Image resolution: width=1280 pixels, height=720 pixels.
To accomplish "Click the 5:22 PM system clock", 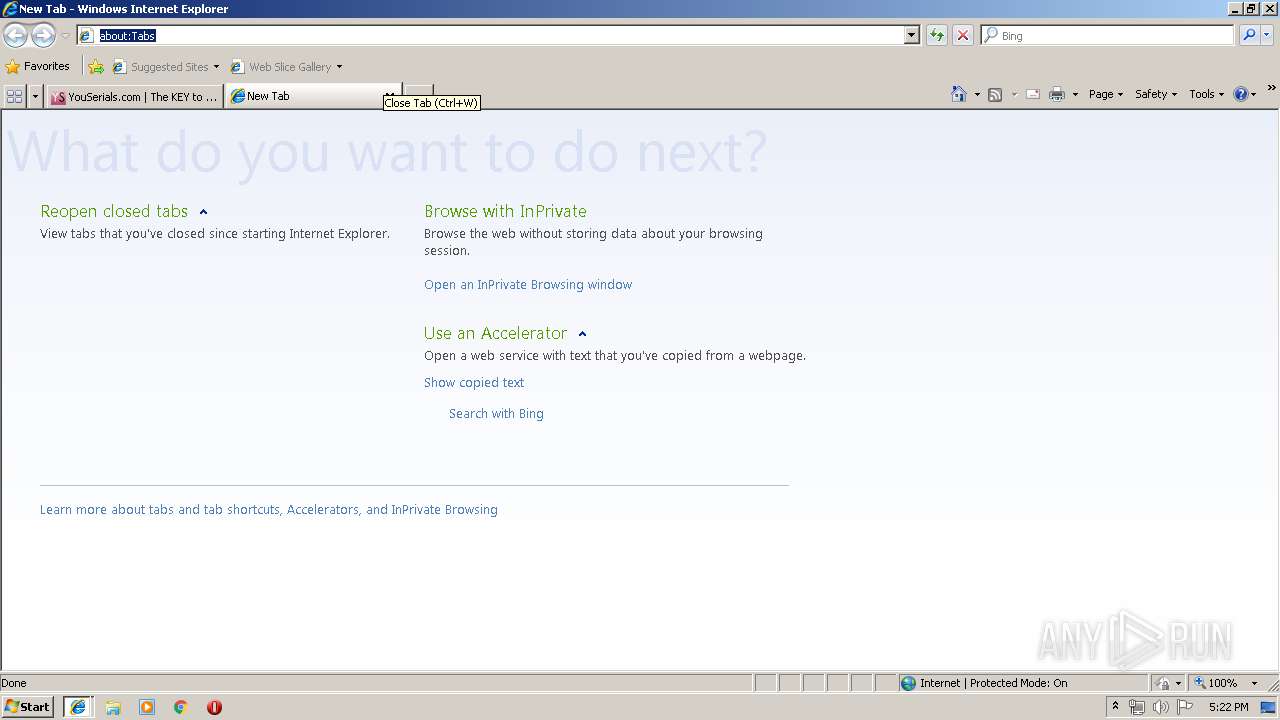I will point(1228,707).
